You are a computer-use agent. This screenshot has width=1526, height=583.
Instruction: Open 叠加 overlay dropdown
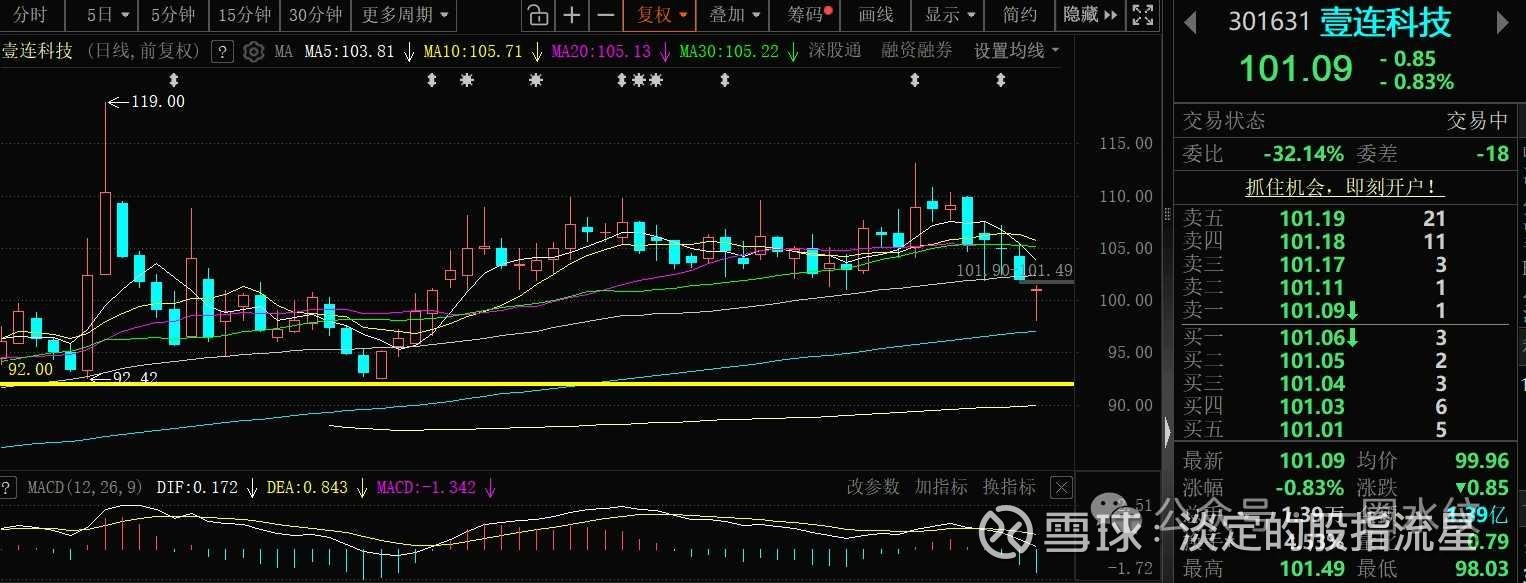coord(735,15)
